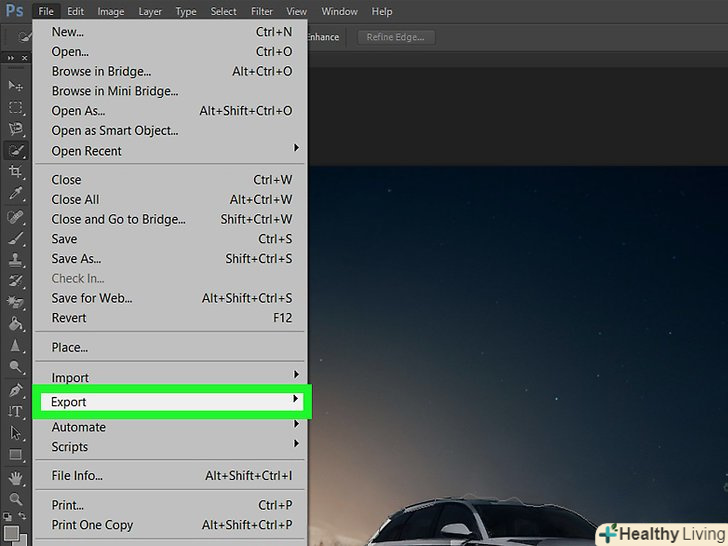Select the Zoom tool

tap(15, 499)
